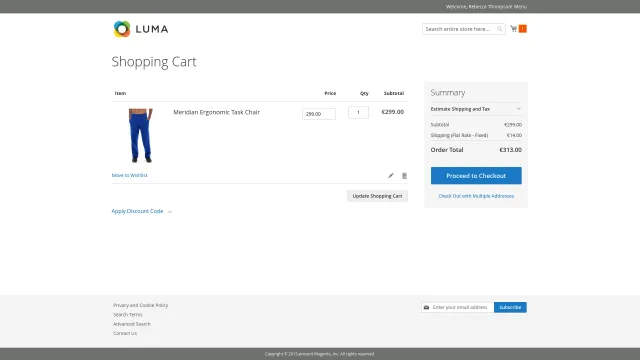The height and width of the screenshot is (360, 640).
Task: Edit cart item using pencil icon
Action: coord(391,176)
